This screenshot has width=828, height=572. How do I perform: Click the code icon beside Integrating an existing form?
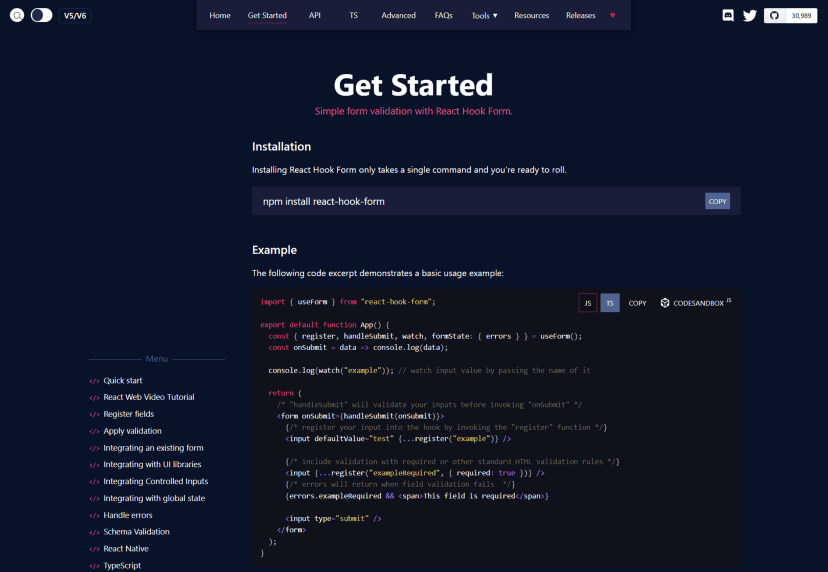pyautogui.click(x=95, y=448)
